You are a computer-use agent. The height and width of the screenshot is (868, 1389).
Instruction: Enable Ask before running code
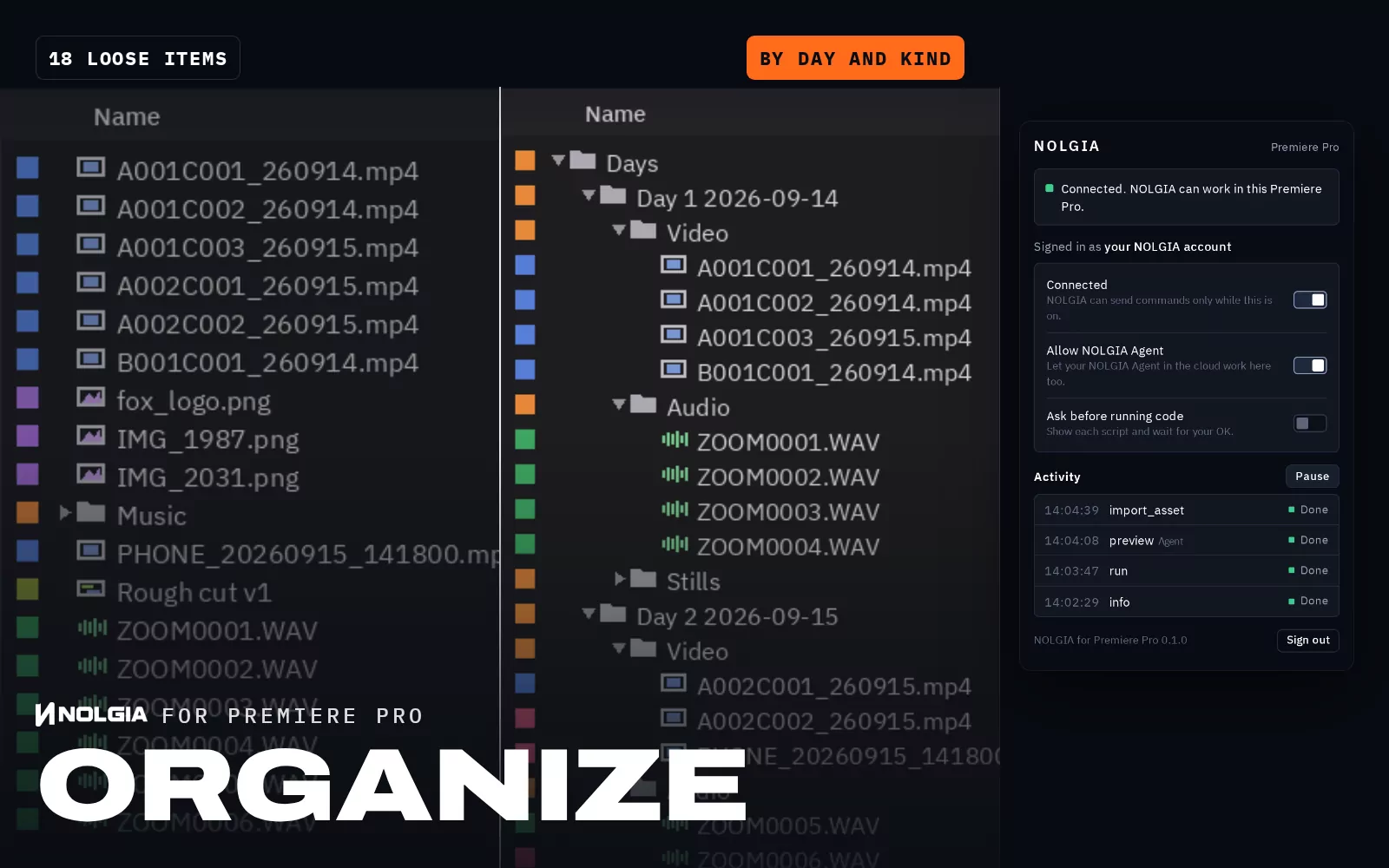point(1310,424)
